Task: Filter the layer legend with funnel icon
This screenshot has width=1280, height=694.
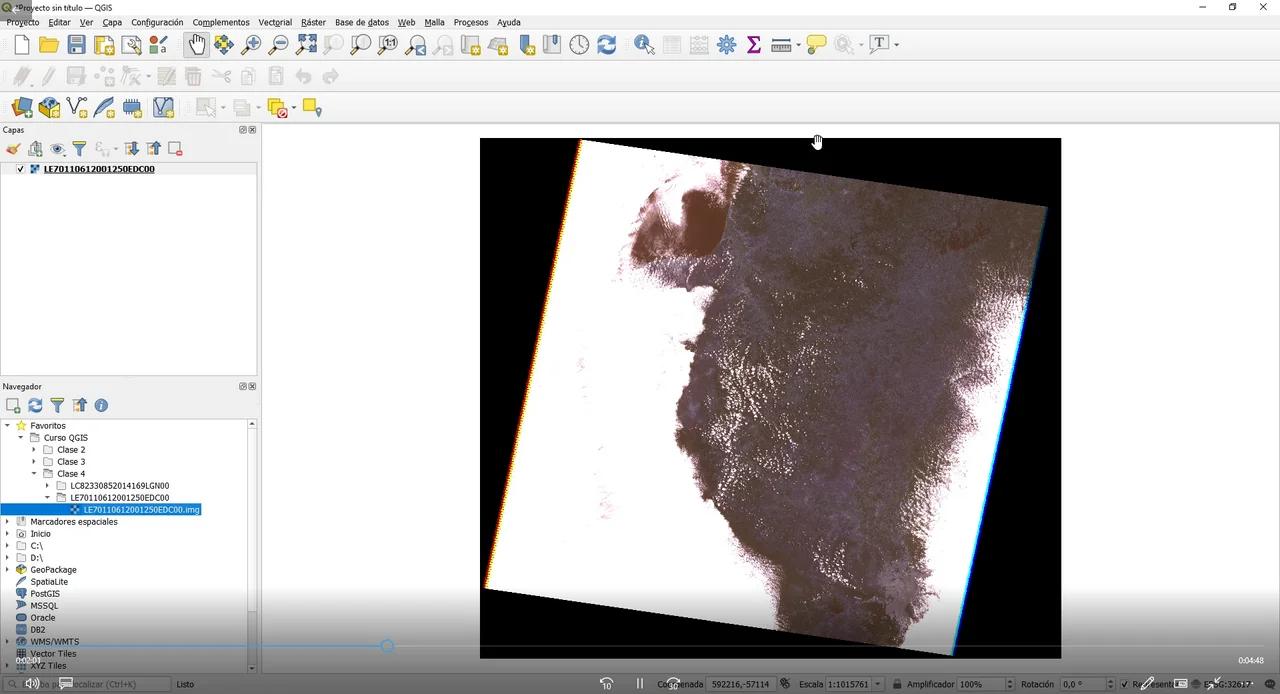Action: click(79, 149)
